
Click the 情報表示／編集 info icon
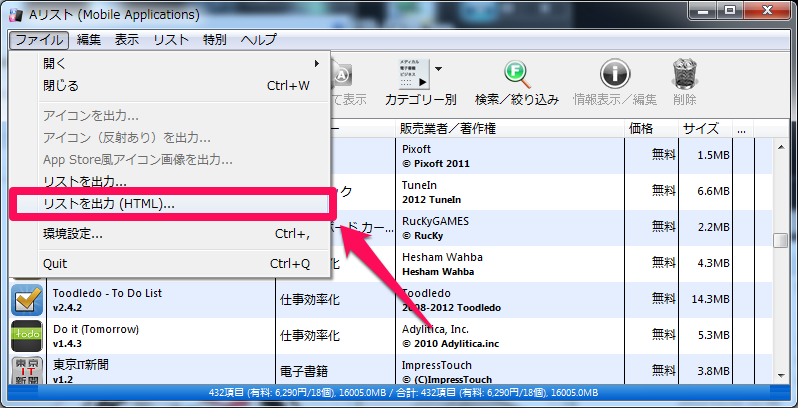point(615,74)
